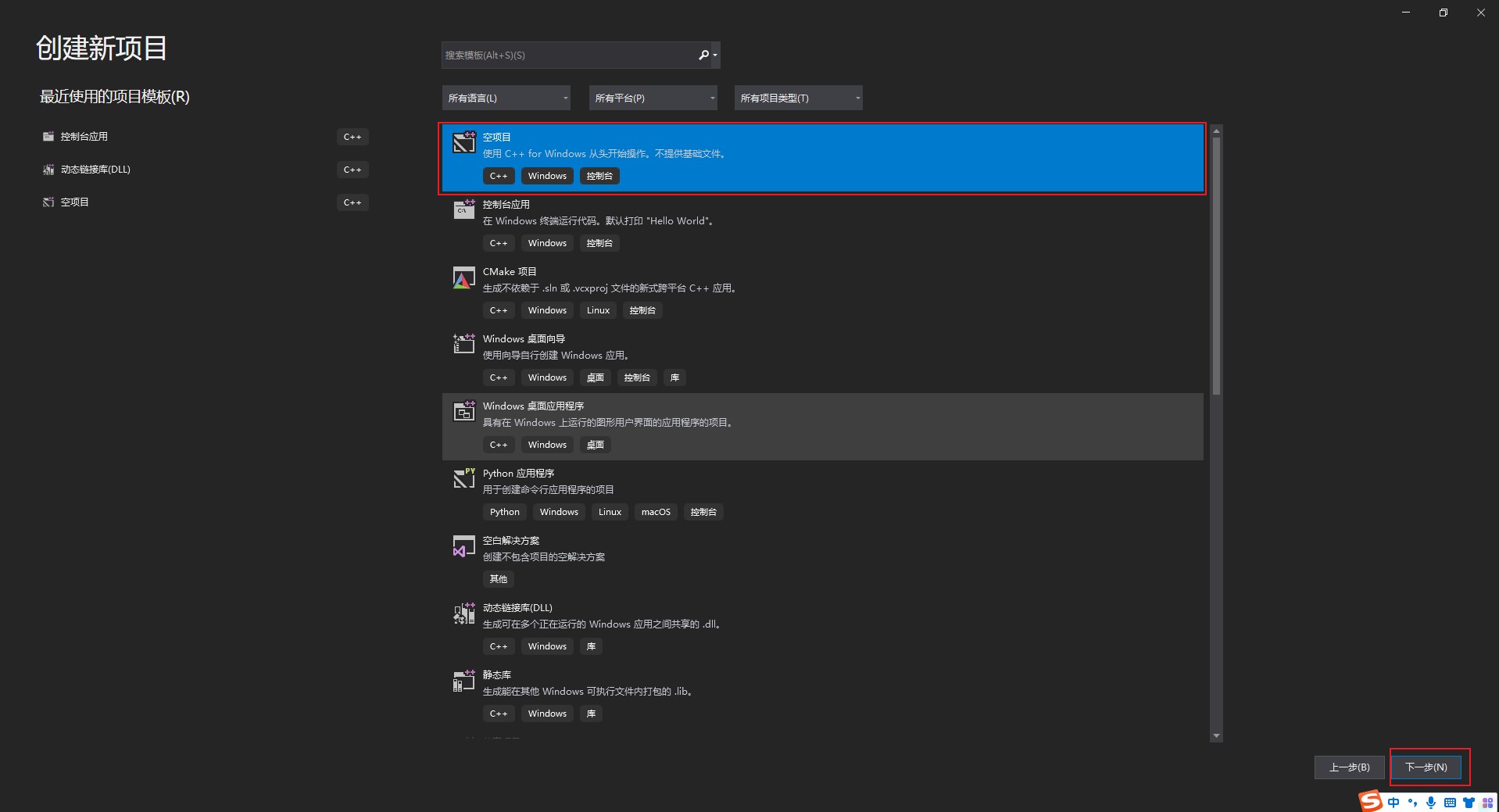
Task: Click the Python tag under Python 应用程序
Action: tap(505, 512)
